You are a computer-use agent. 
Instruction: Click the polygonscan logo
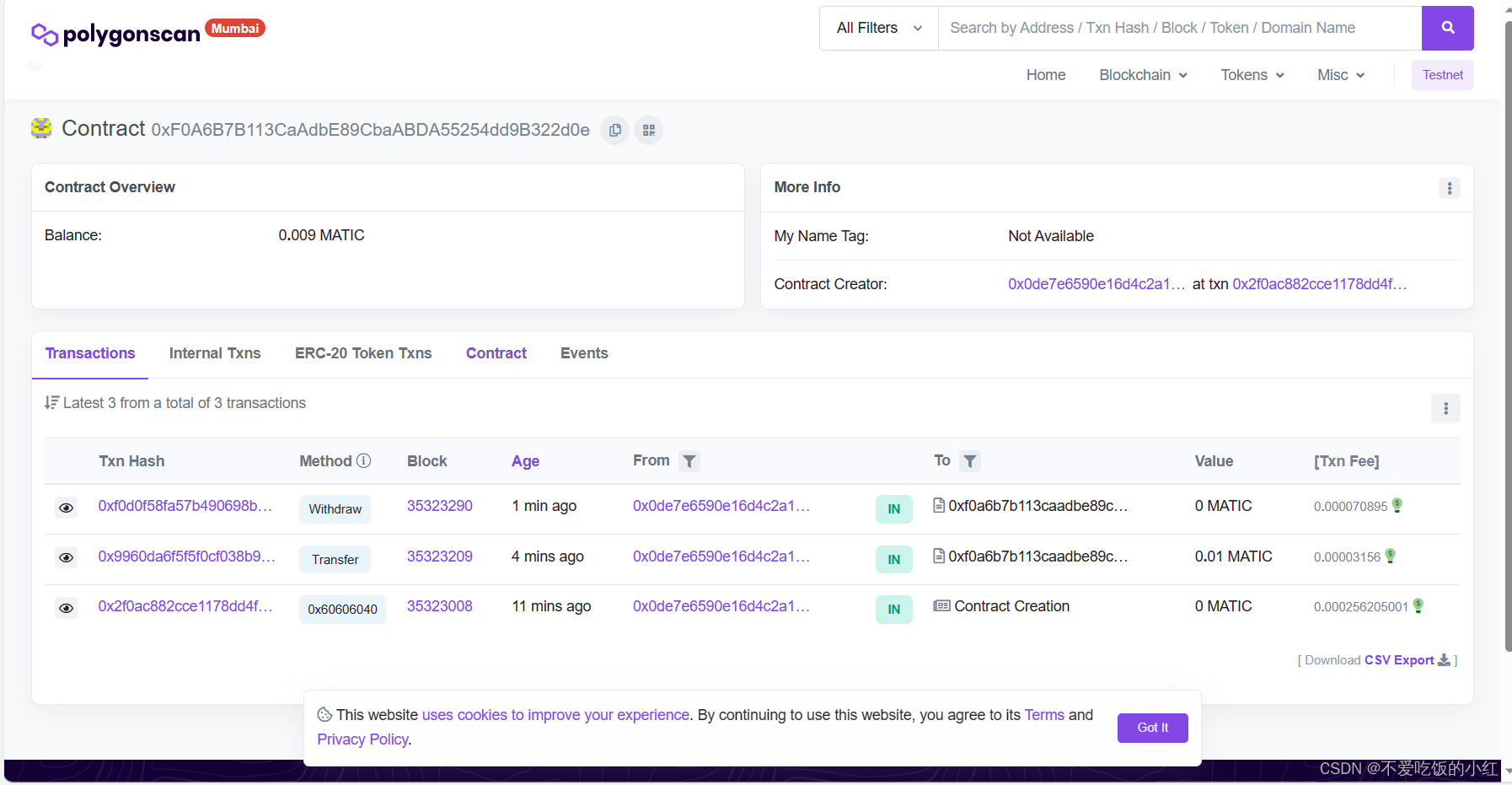point(115,34)
